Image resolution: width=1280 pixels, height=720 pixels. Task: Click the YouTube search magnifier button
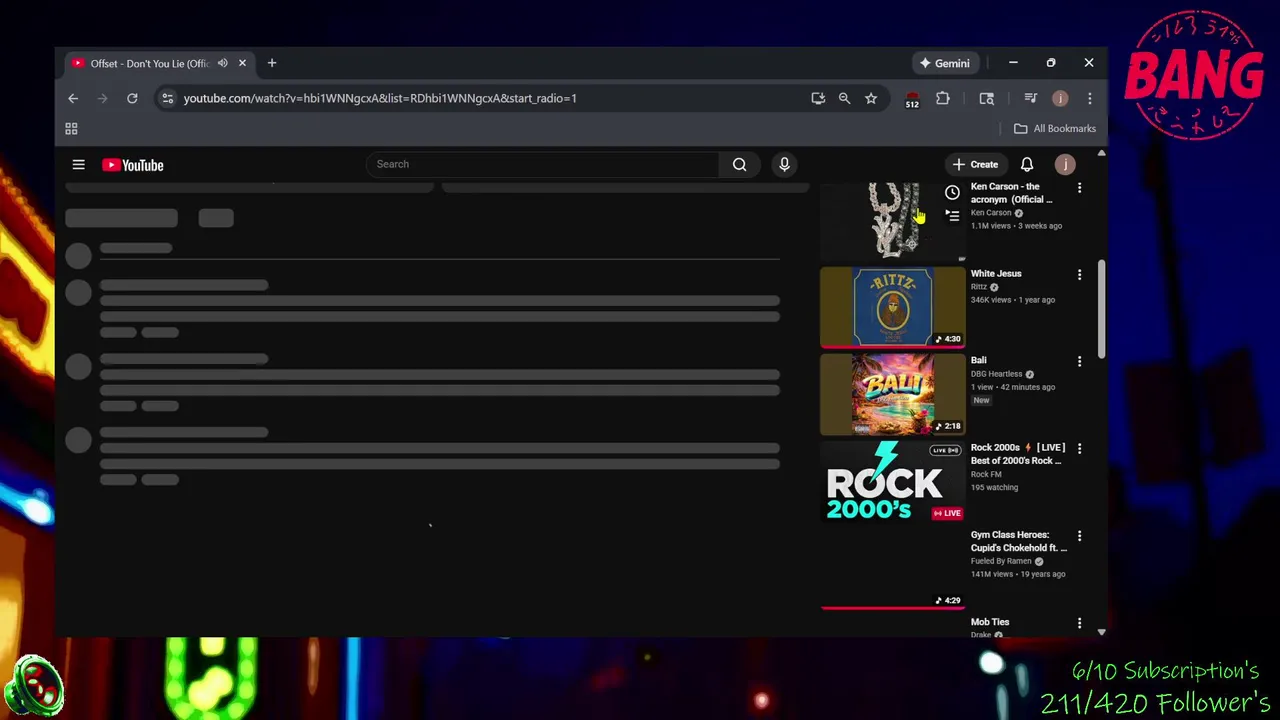point(739,164)
